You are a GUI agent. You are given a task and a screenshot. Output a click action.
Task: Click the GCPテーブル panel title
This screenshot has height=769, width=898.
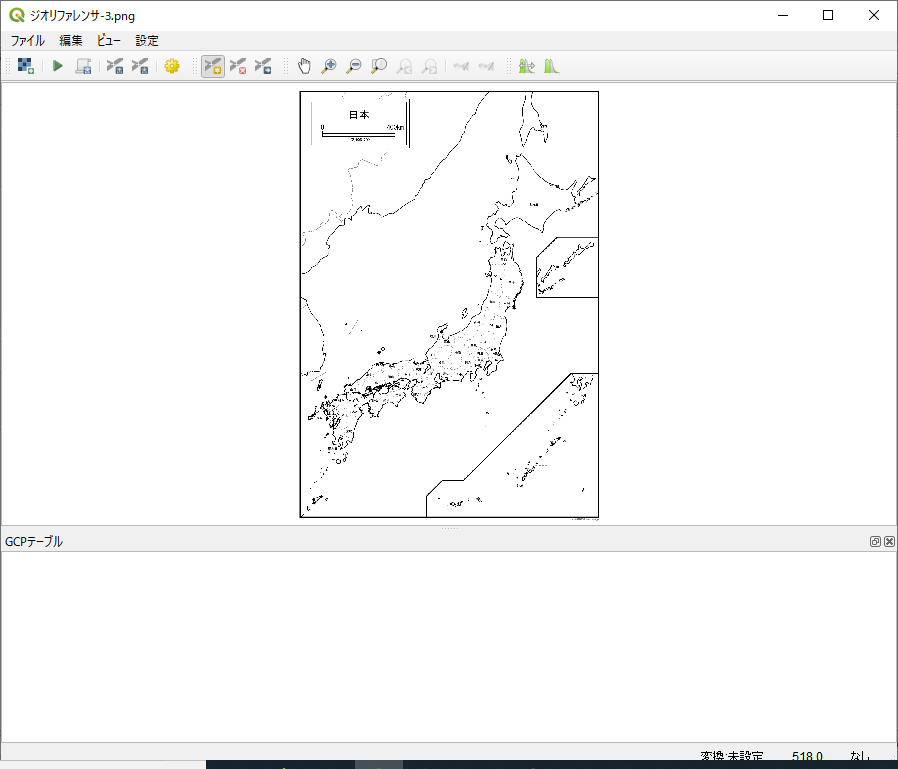(x=34, y=542)
